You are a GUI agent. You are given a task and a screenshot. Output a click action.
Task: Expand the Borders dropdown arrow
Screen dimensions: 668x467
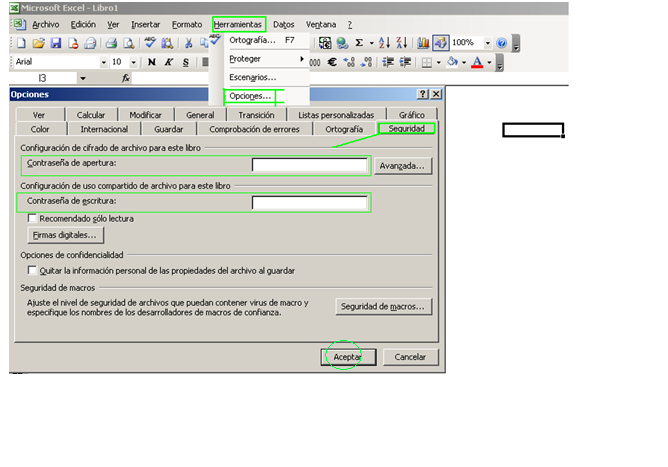(439, 63)
